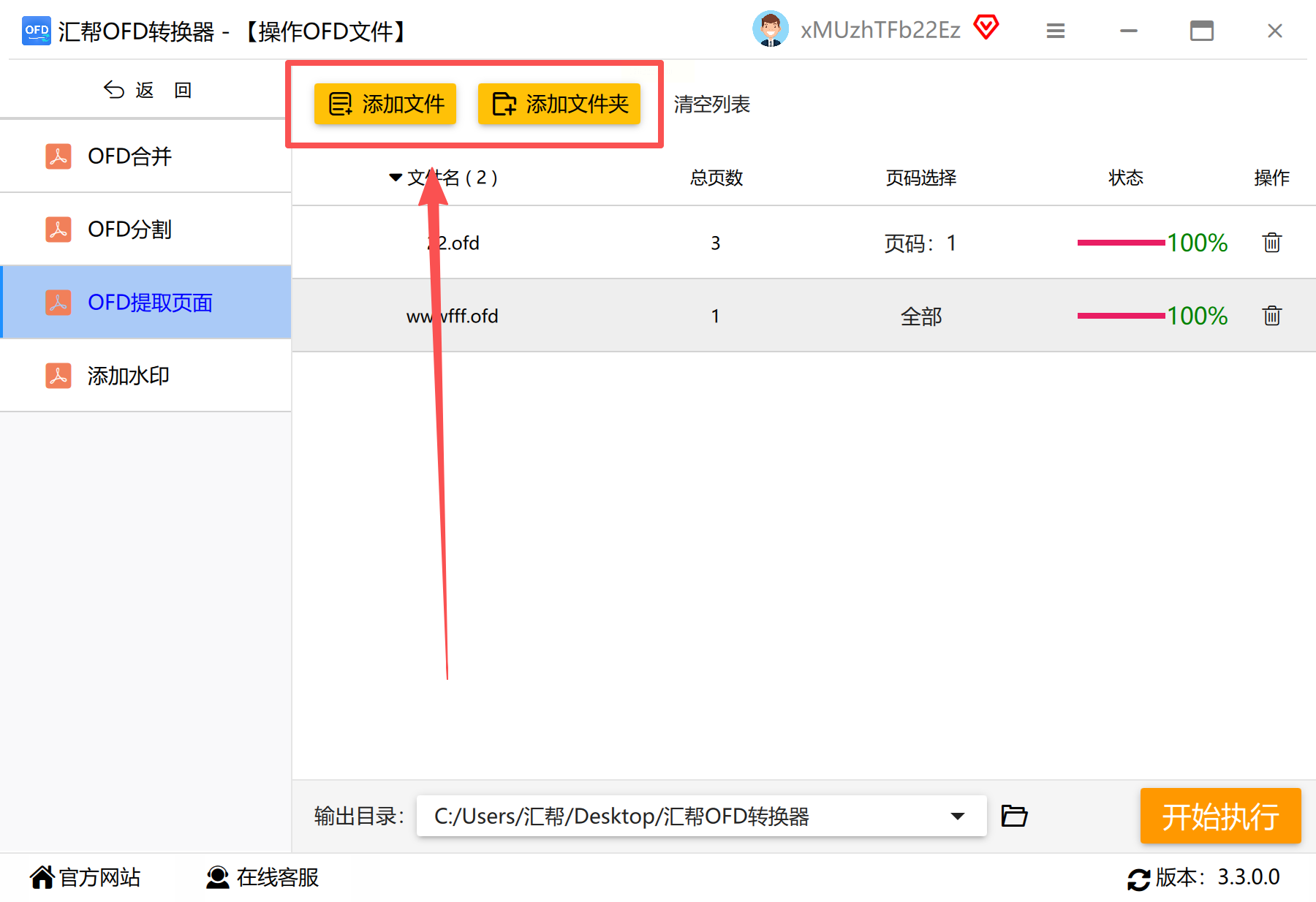Start processing with 开始执行 button

pos(1220,816)
